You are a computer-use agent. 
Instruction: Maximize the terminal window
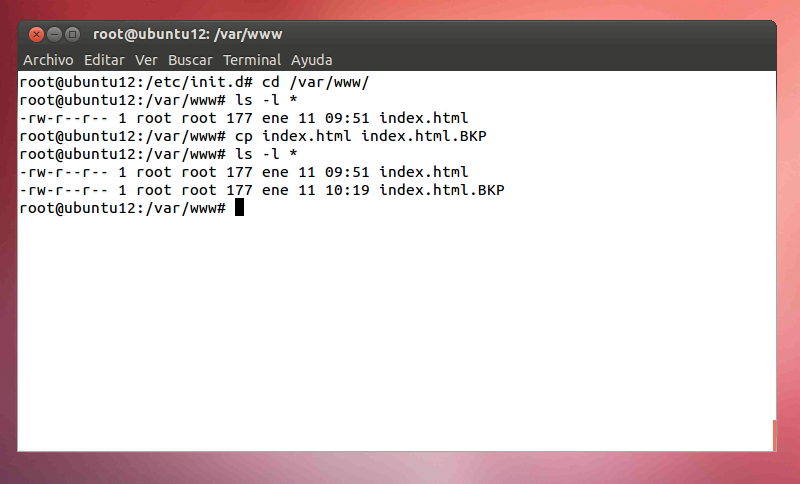73,34
